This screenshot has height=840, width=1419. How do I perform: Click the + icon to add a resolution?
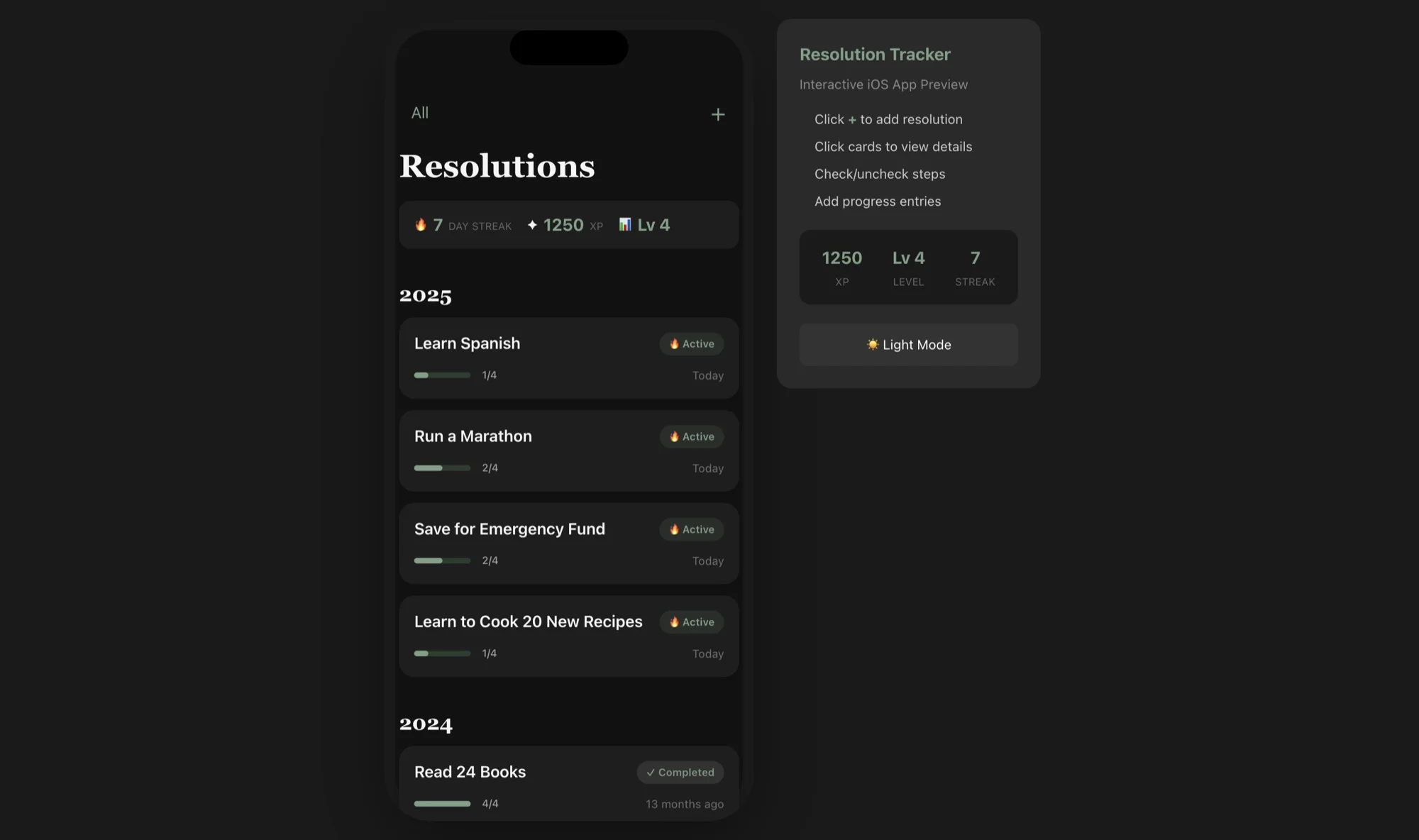718,114
